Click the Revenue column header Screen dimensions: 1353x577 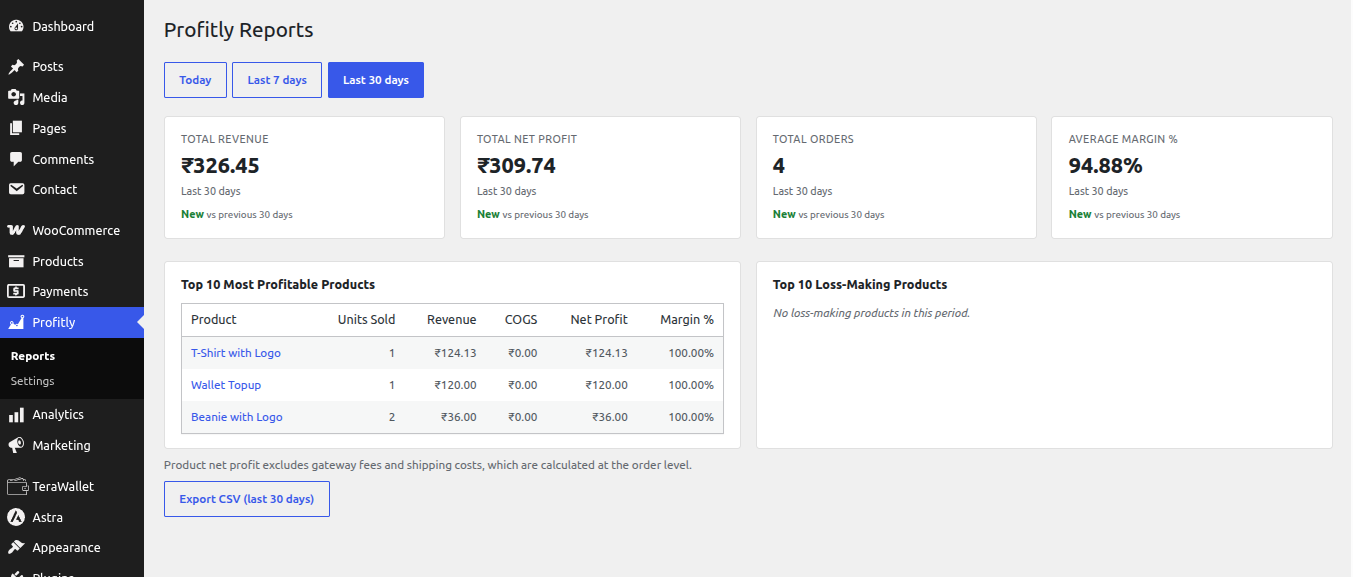coord(451,320)
